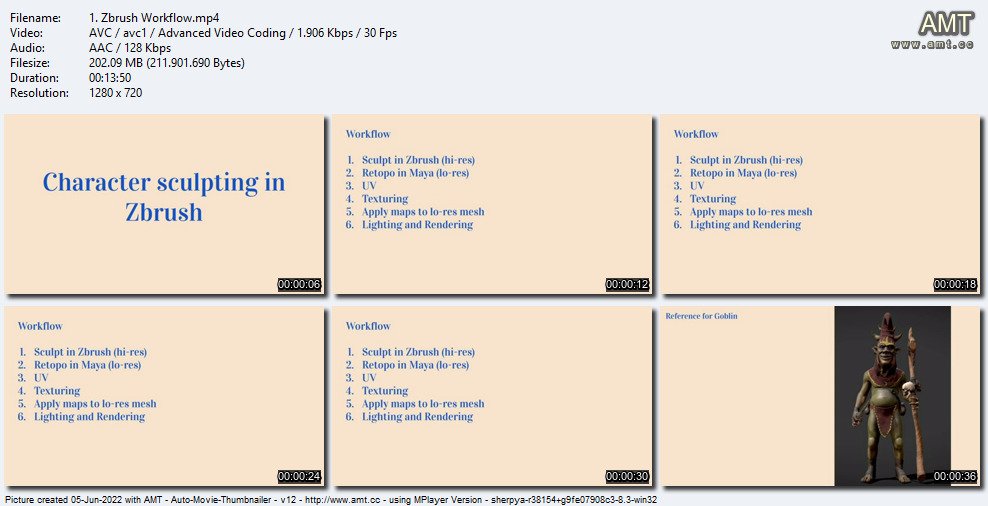Click the duration value '00:13:50'
Image resolution: width=988 pixels, height=506 pixels.
[x=110, y=78]
